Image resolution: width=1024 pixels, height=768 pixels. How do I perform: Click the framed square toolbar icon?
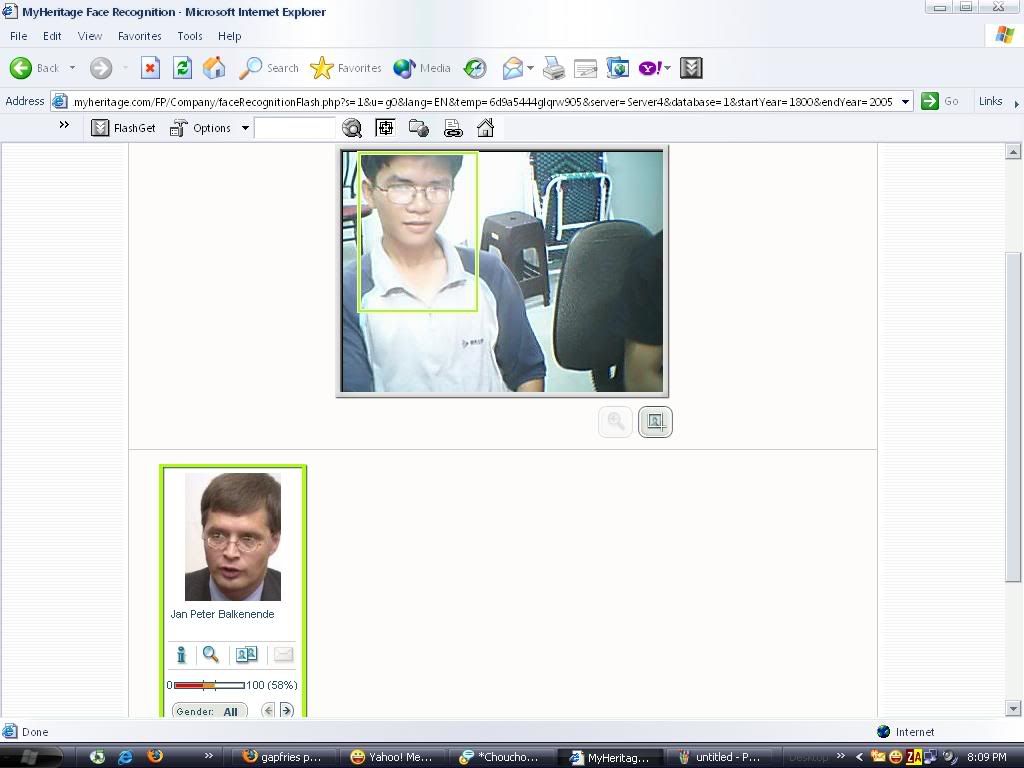(385, 127)
